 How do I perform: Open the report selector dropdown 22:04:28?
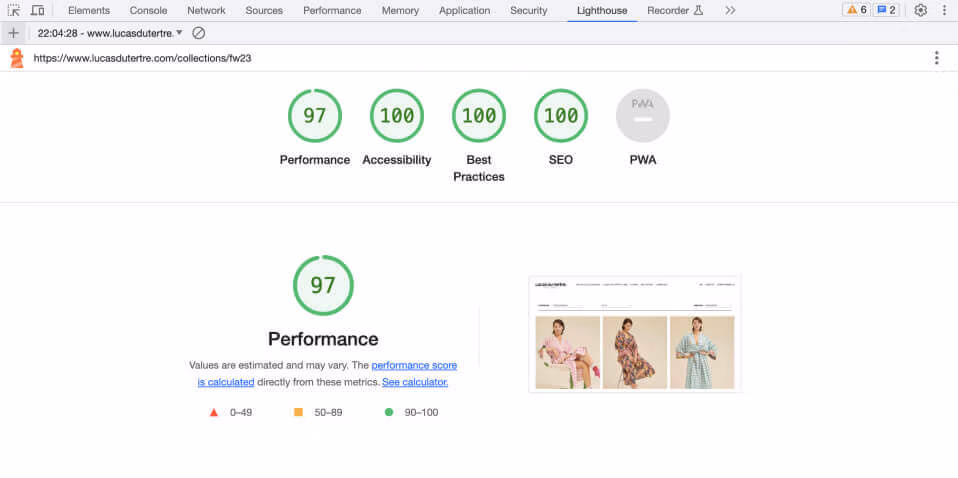pyautogui.click(x=110, y=33)
